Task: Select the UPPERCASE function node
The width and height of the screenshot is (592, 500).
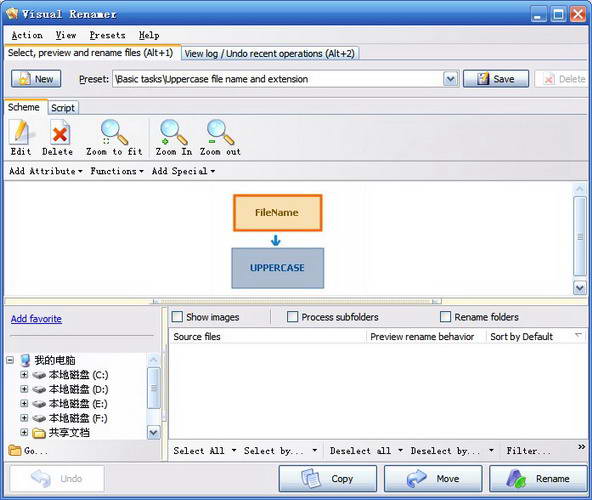Action: pos(278,268)
